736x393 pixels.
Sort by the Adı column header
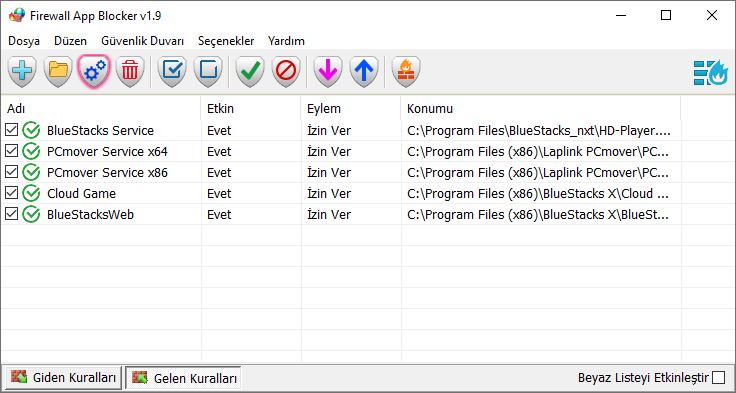tap(100, 109)
